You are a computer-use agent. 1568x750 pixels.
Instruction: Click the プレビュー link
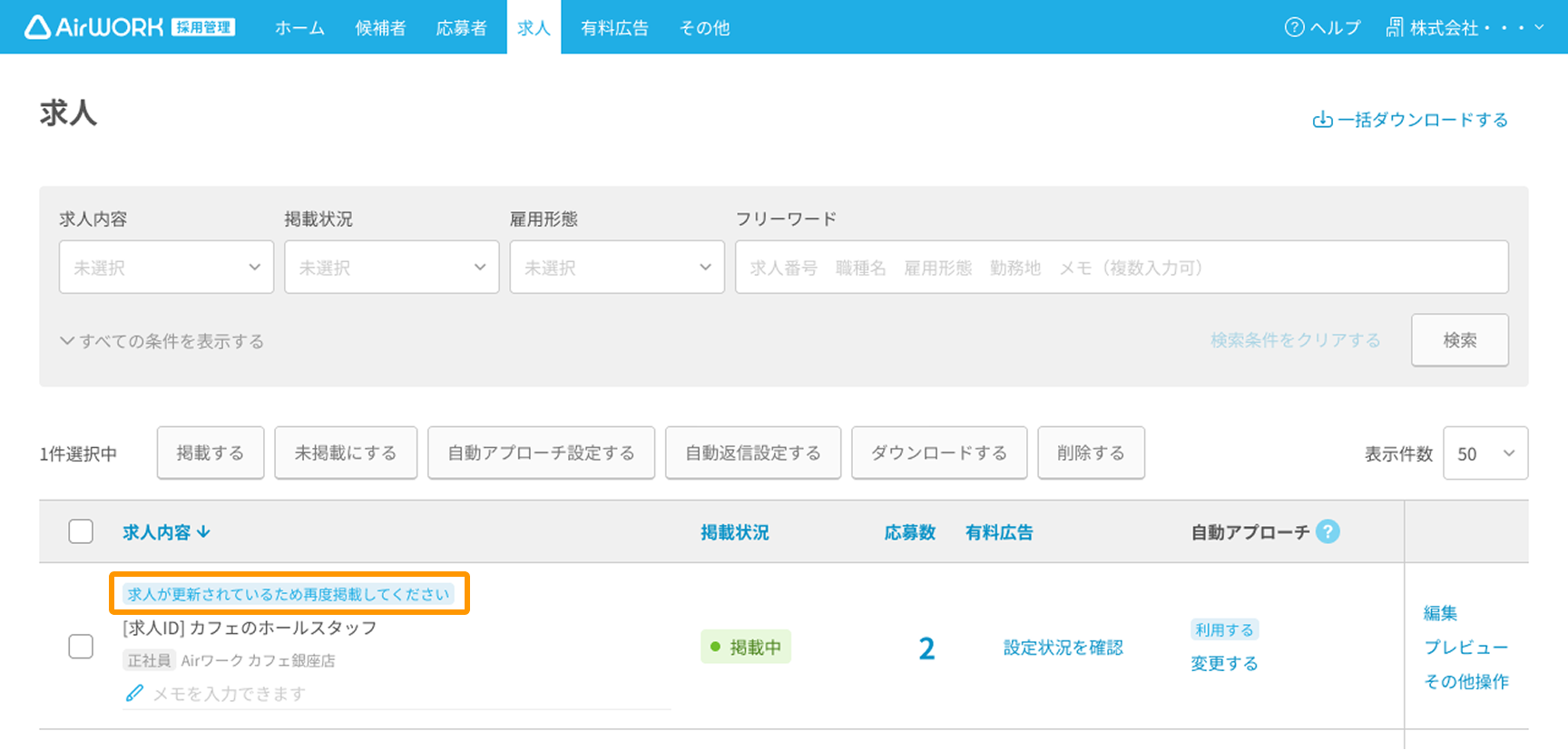click(x=1465, y=648)
